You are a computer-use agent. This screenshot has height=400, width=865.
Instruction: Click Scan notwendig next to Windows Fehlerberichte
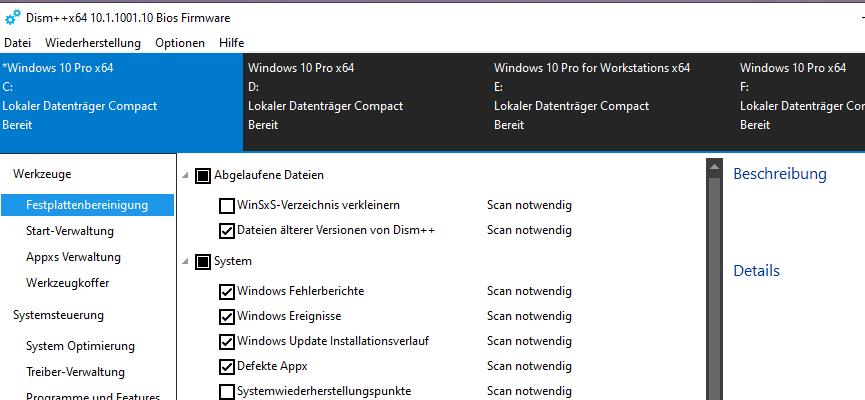tap(529, 291)
